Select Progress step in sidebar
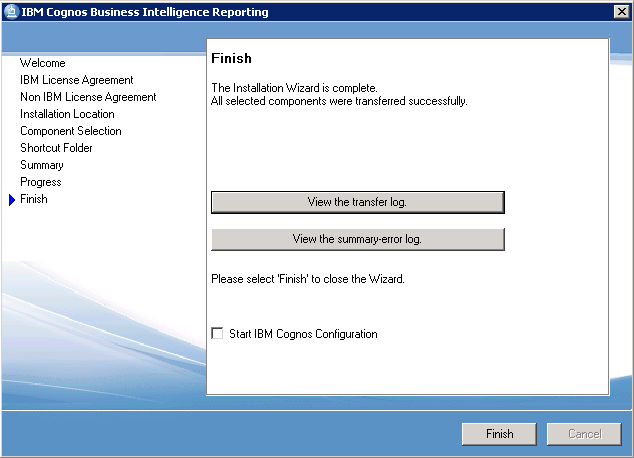 tap(41, 182)
